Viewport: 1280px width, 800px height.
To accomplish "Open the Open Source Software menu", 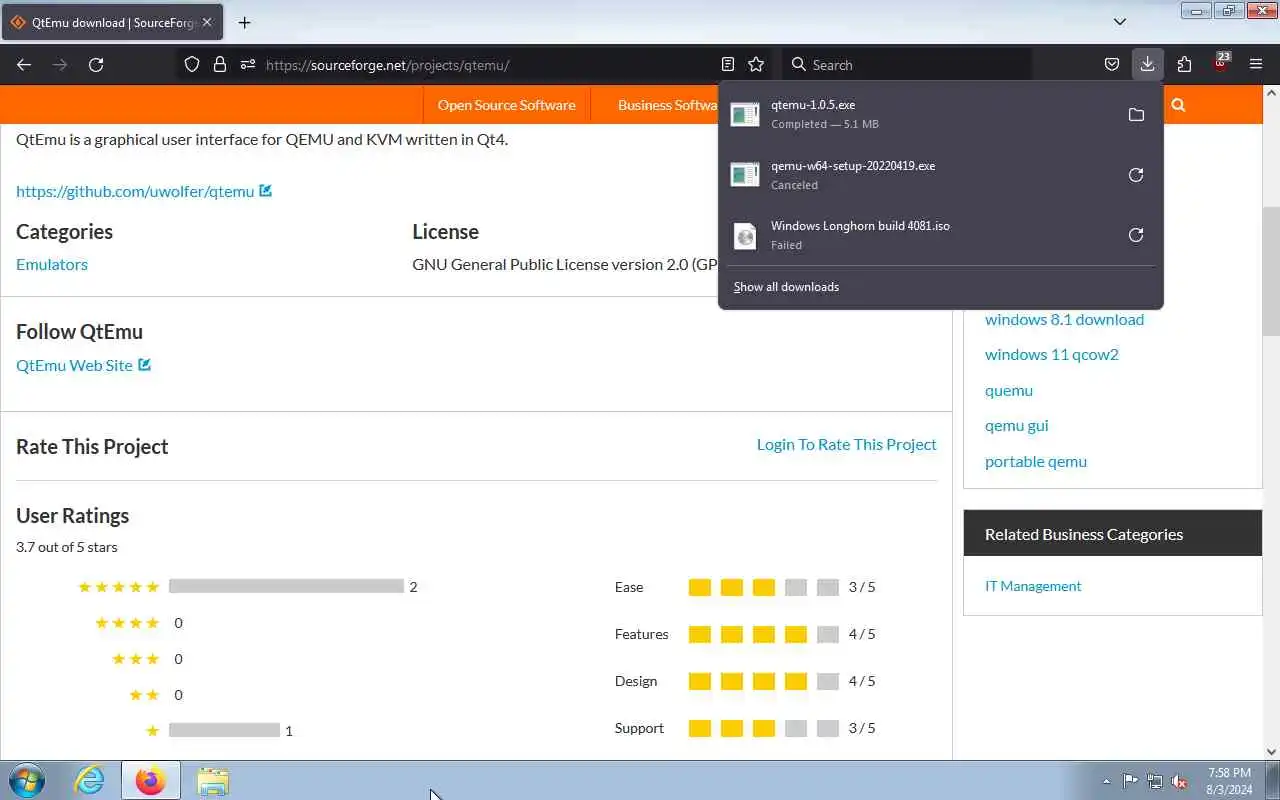I will coord(506,105).
